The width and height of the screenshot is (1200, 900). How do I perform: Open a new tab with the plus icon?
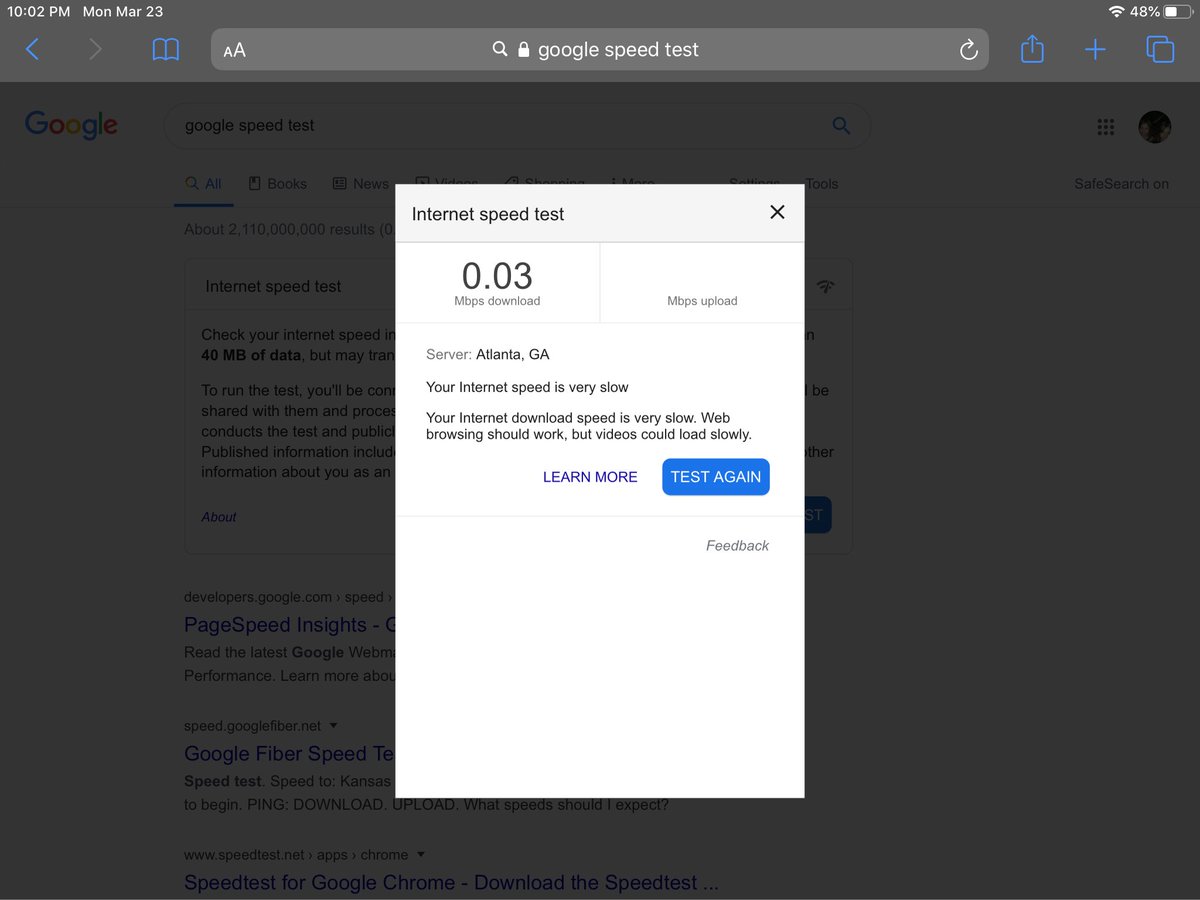point(1095,49)
